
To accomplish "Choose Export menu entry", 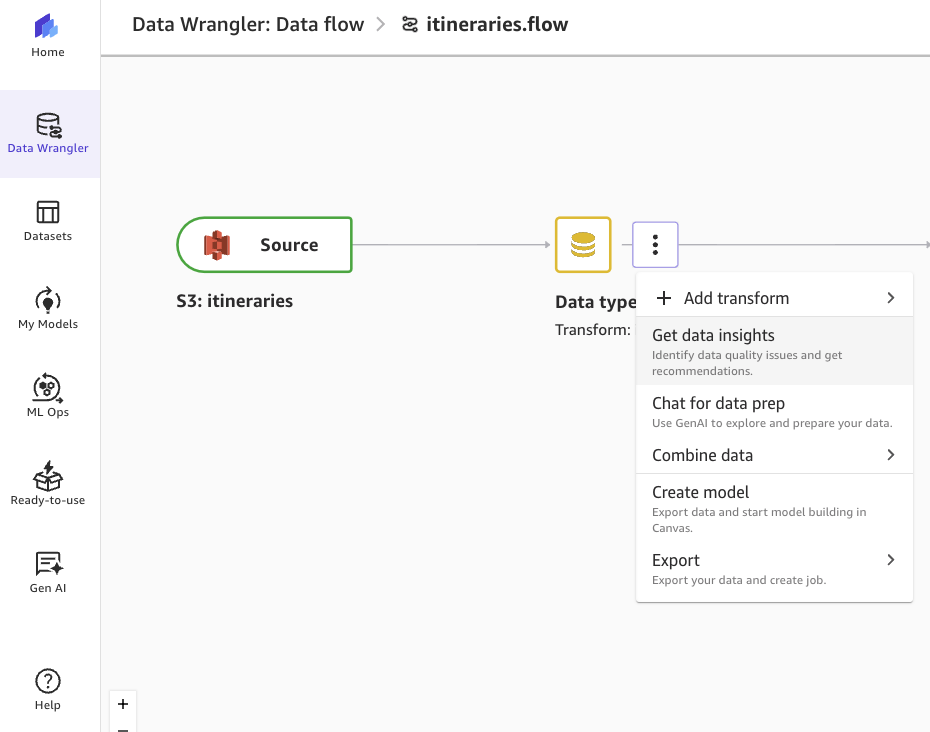I will click(x=774, y=569).
